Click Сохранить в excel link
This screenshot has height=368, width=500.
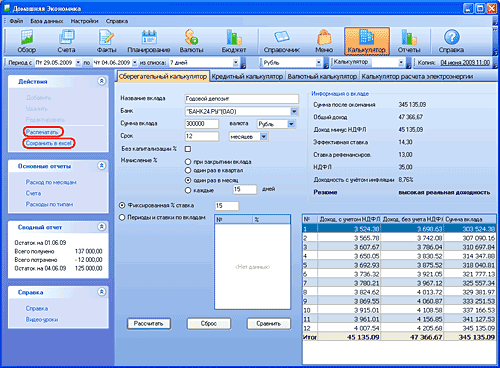tap(49, 143)
